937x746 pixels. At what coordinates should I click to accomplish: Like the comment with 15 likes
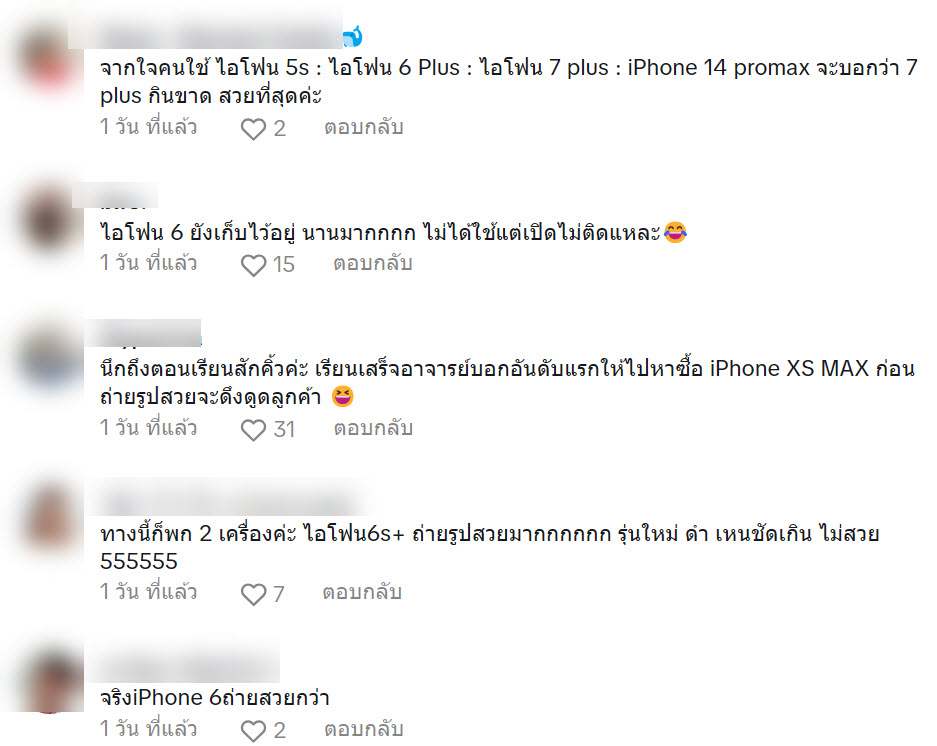pos(253,265)
